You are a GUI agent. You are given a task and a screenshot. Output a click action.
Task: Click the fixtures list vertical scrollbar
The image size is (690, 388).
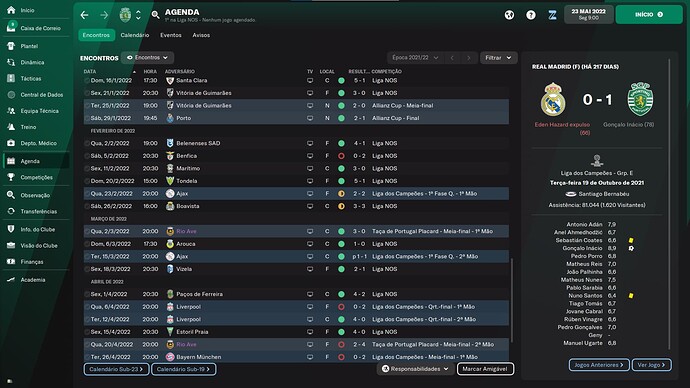pos(511,301)
